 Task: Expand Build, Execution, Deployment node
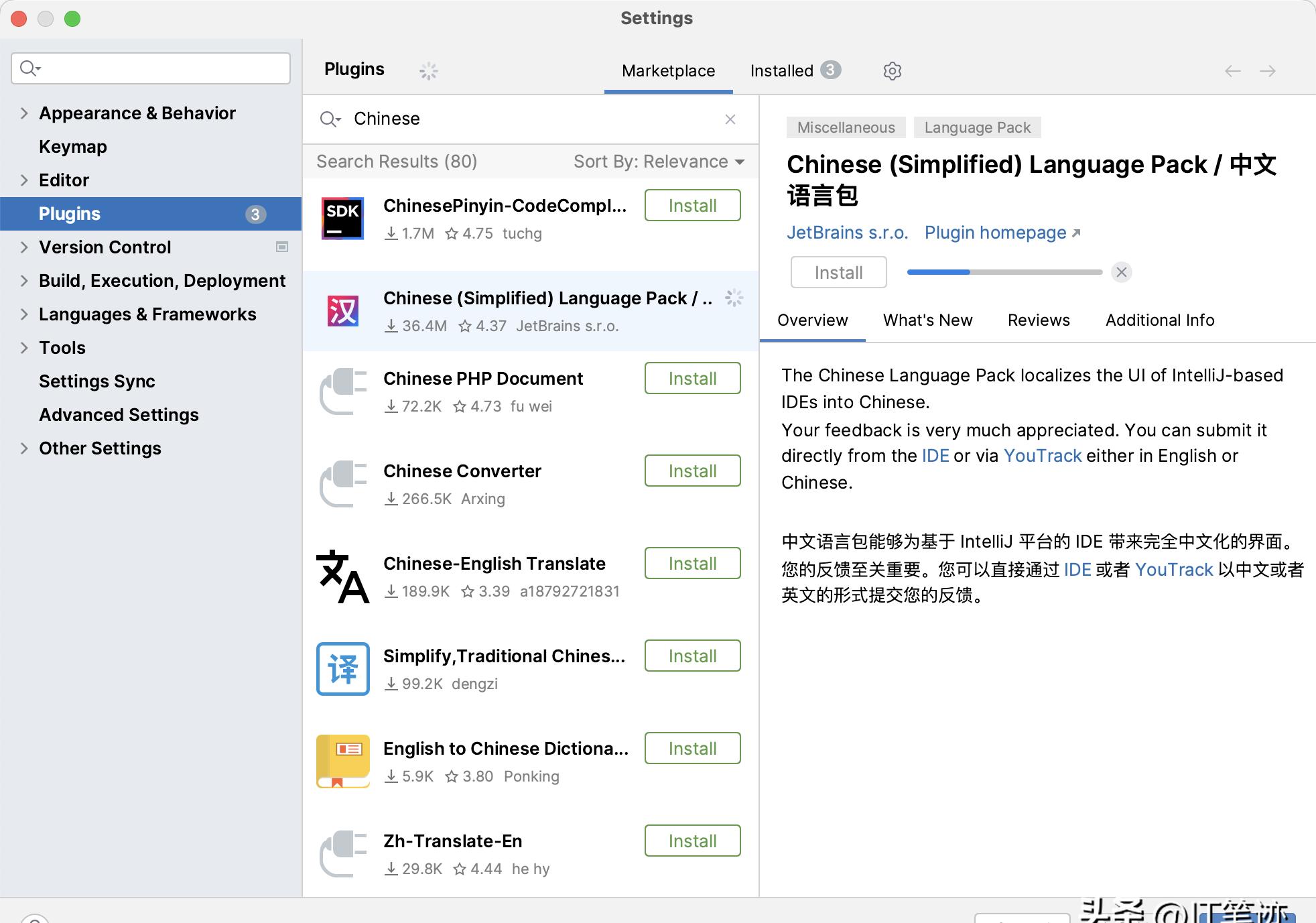pos(24,281)
